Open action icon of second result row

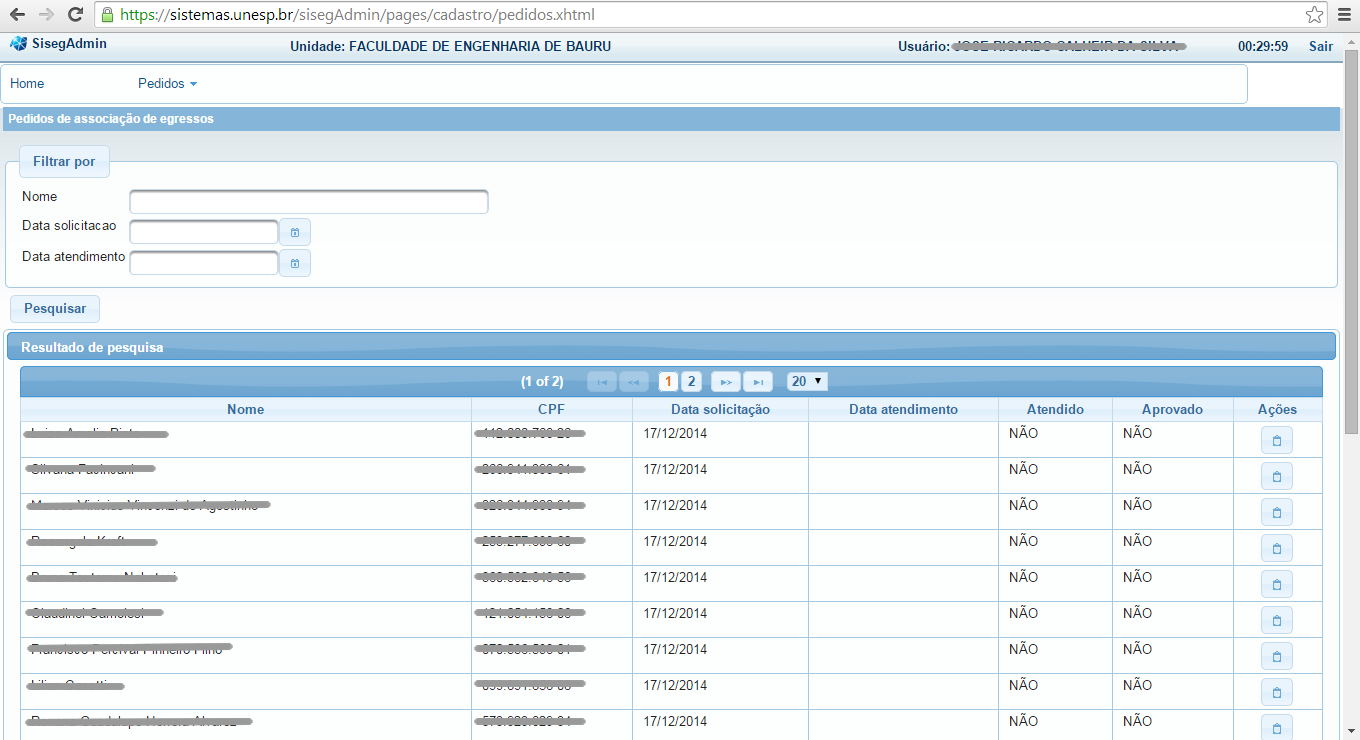[x=1277, y=476]
